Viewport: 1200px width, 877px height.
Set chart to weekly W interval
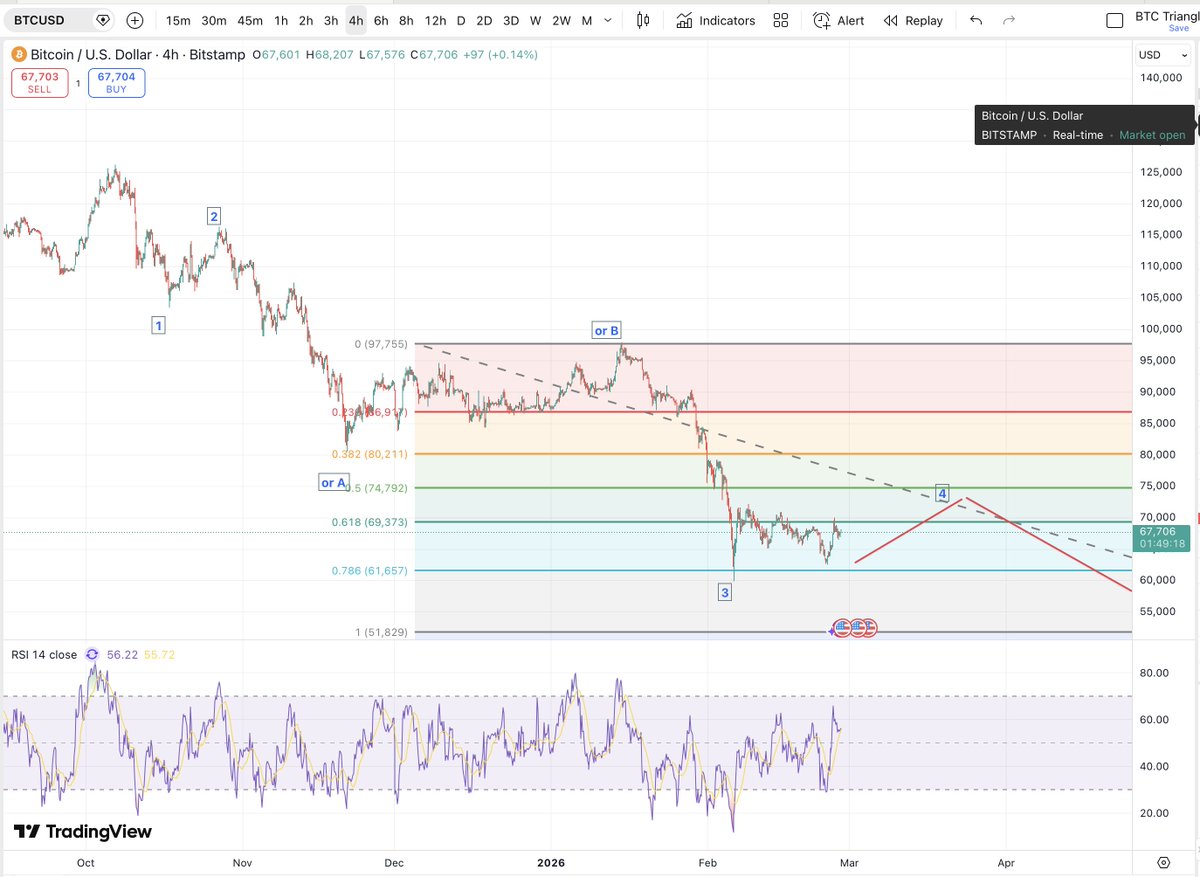[536, 20]
